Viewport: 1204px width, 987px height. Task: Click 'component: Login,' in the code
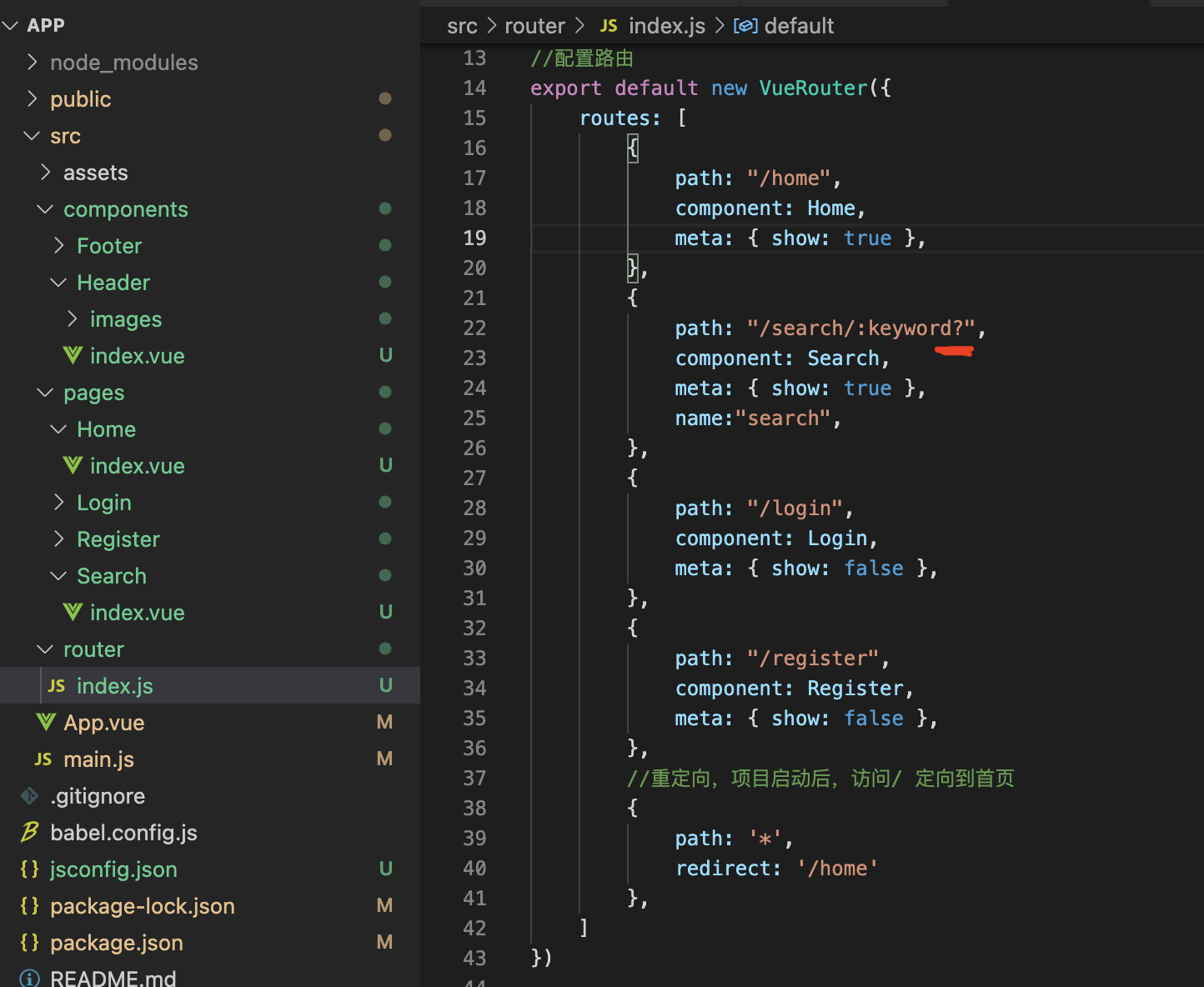coord(776,538)
